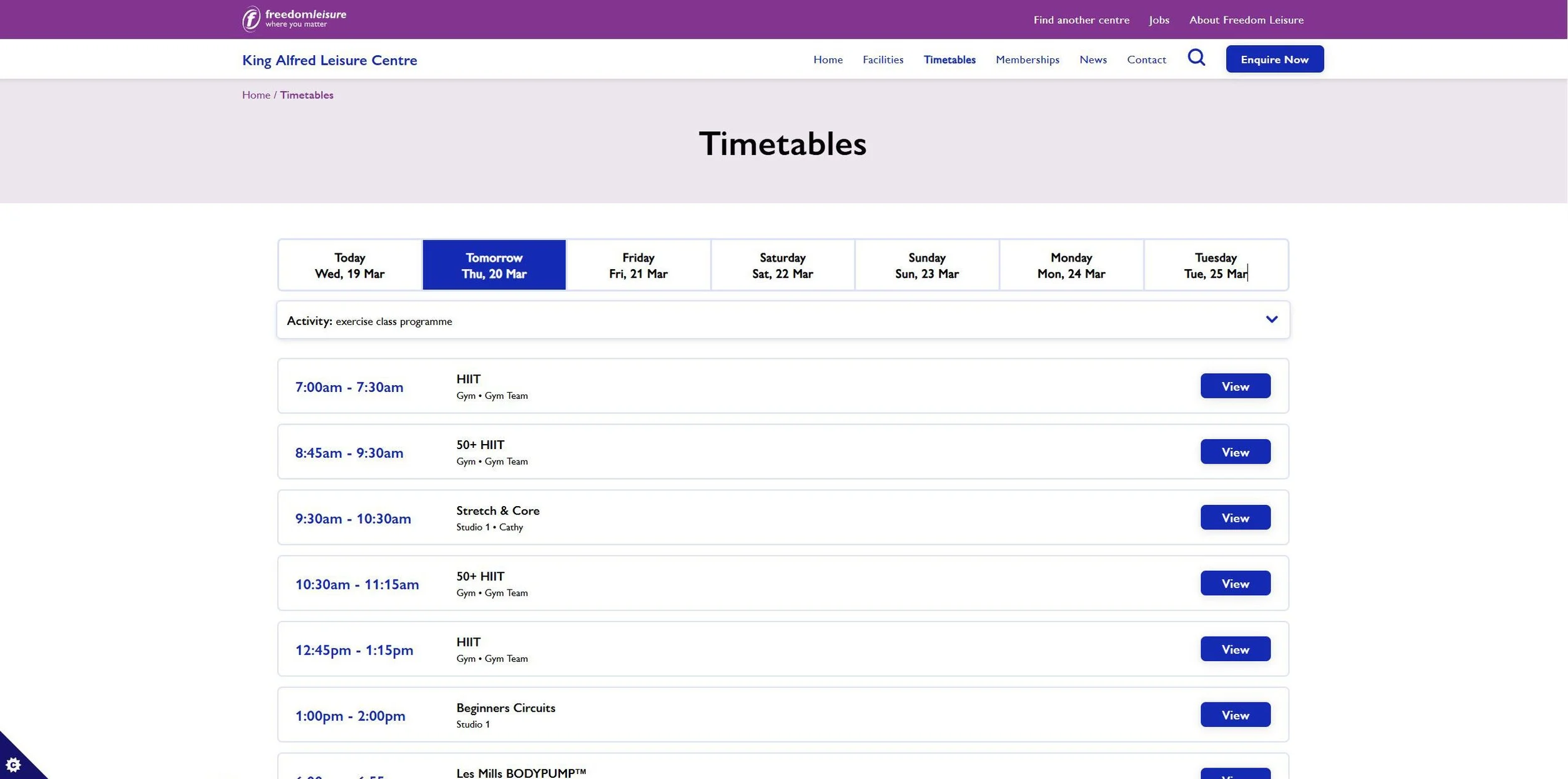Open cookie settings gear icon
This screenshot has height=779, width=1568.
pos(13,764)
